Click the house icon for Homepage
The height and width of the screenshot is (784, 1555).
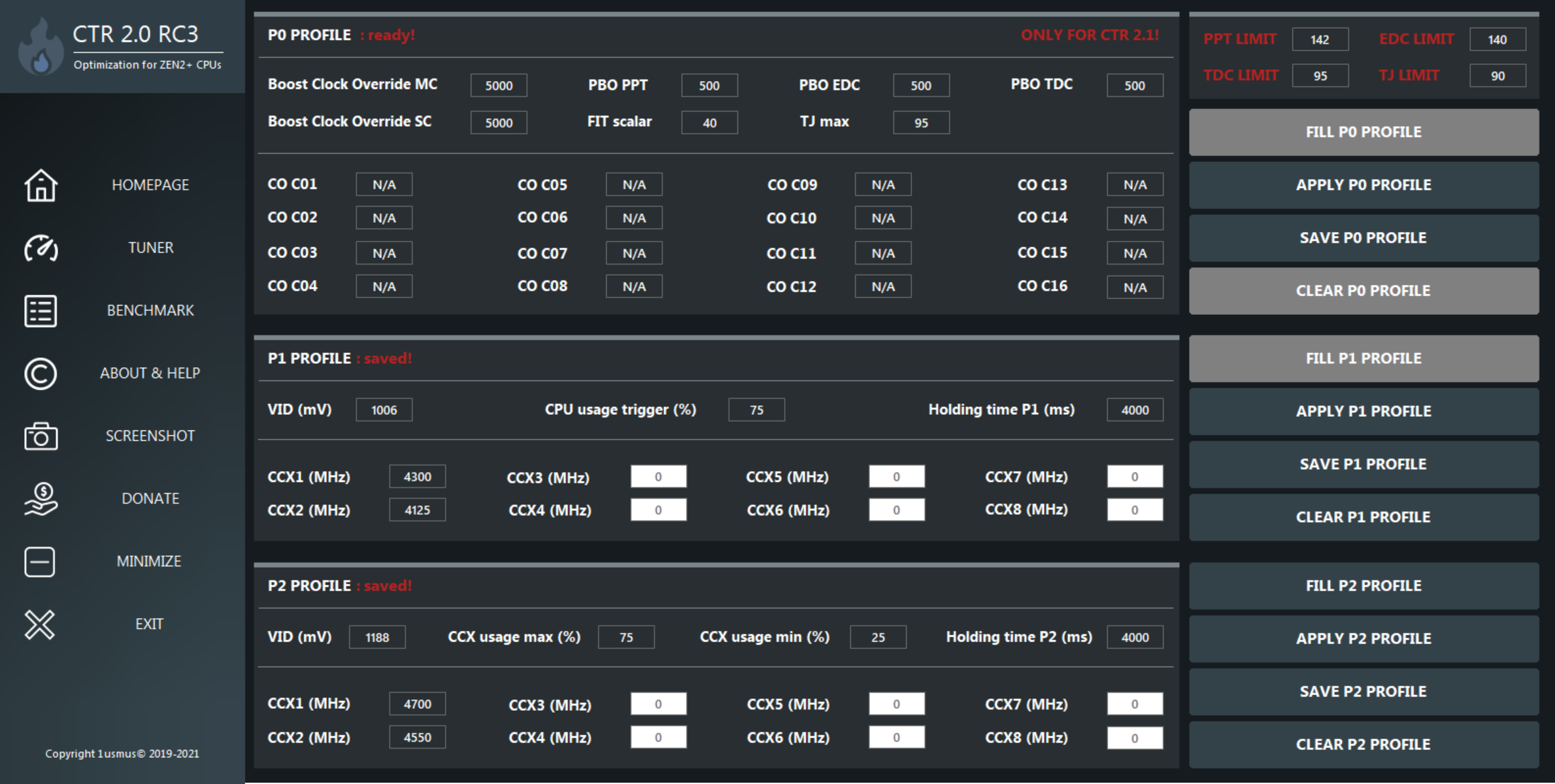pos(41,186)
